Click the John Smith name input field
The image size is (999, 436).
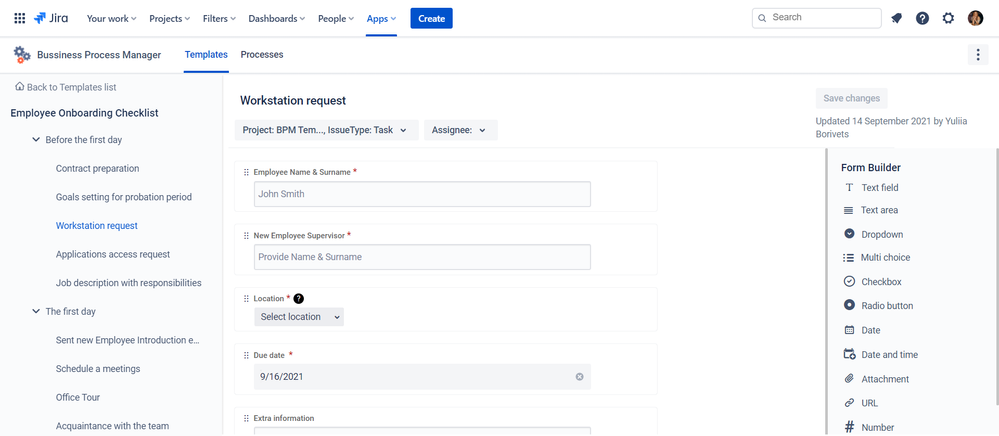[422, 194]
